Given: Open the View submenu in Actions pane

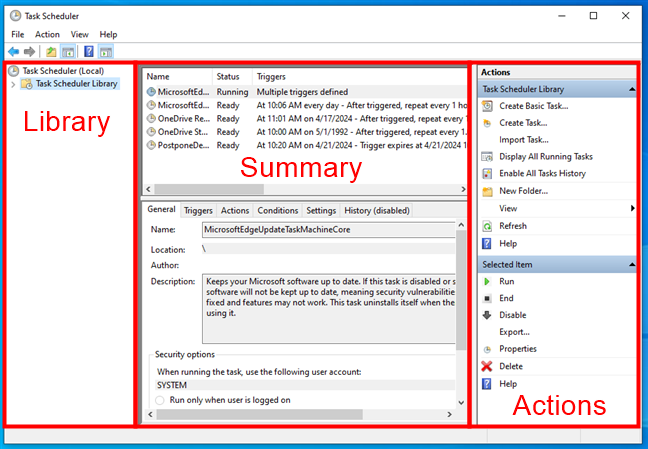Looking at the screenshot, I should click(557, 208).
